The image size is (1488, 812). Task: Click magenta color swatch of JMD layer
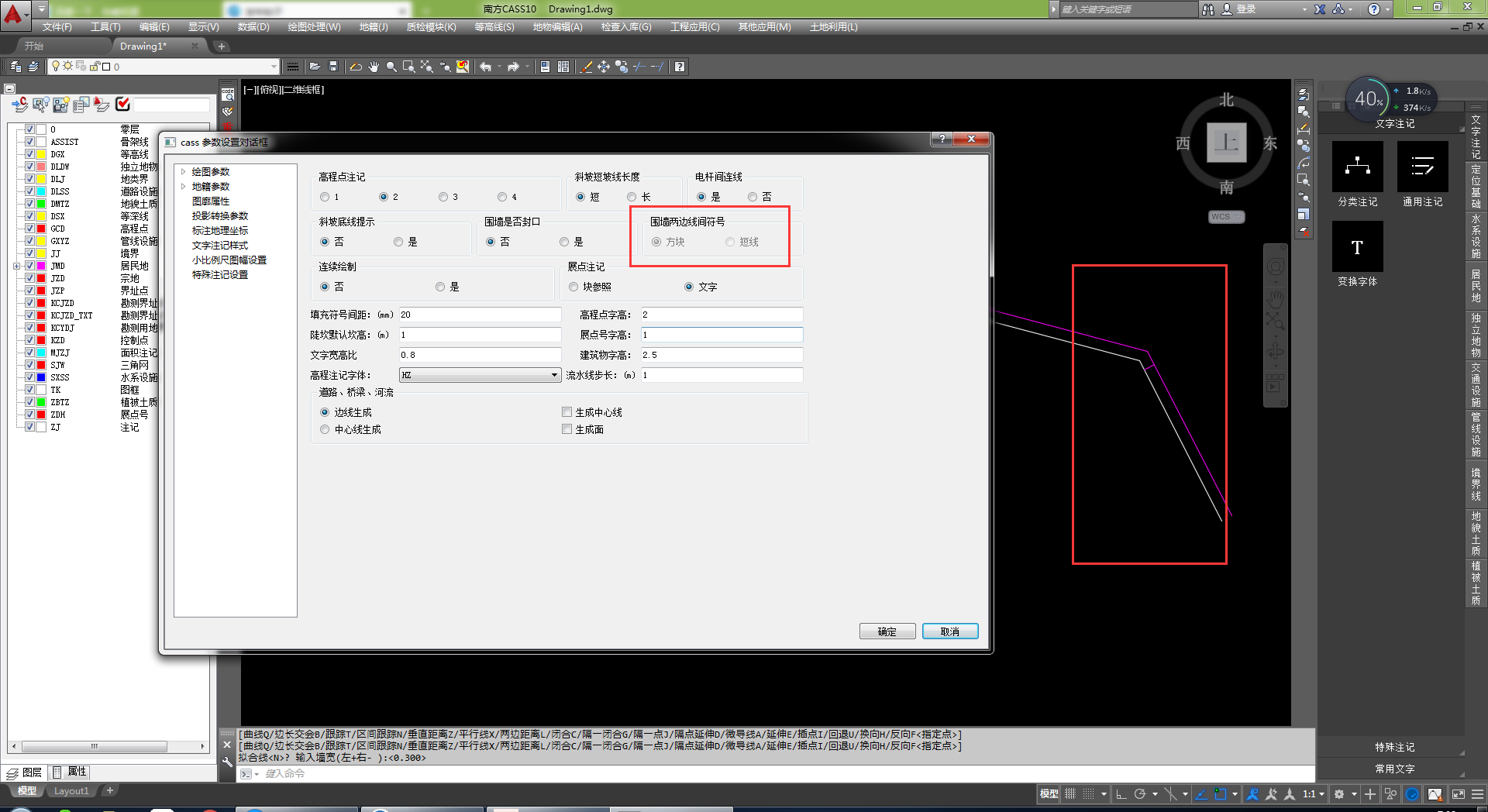click(41, 266)
